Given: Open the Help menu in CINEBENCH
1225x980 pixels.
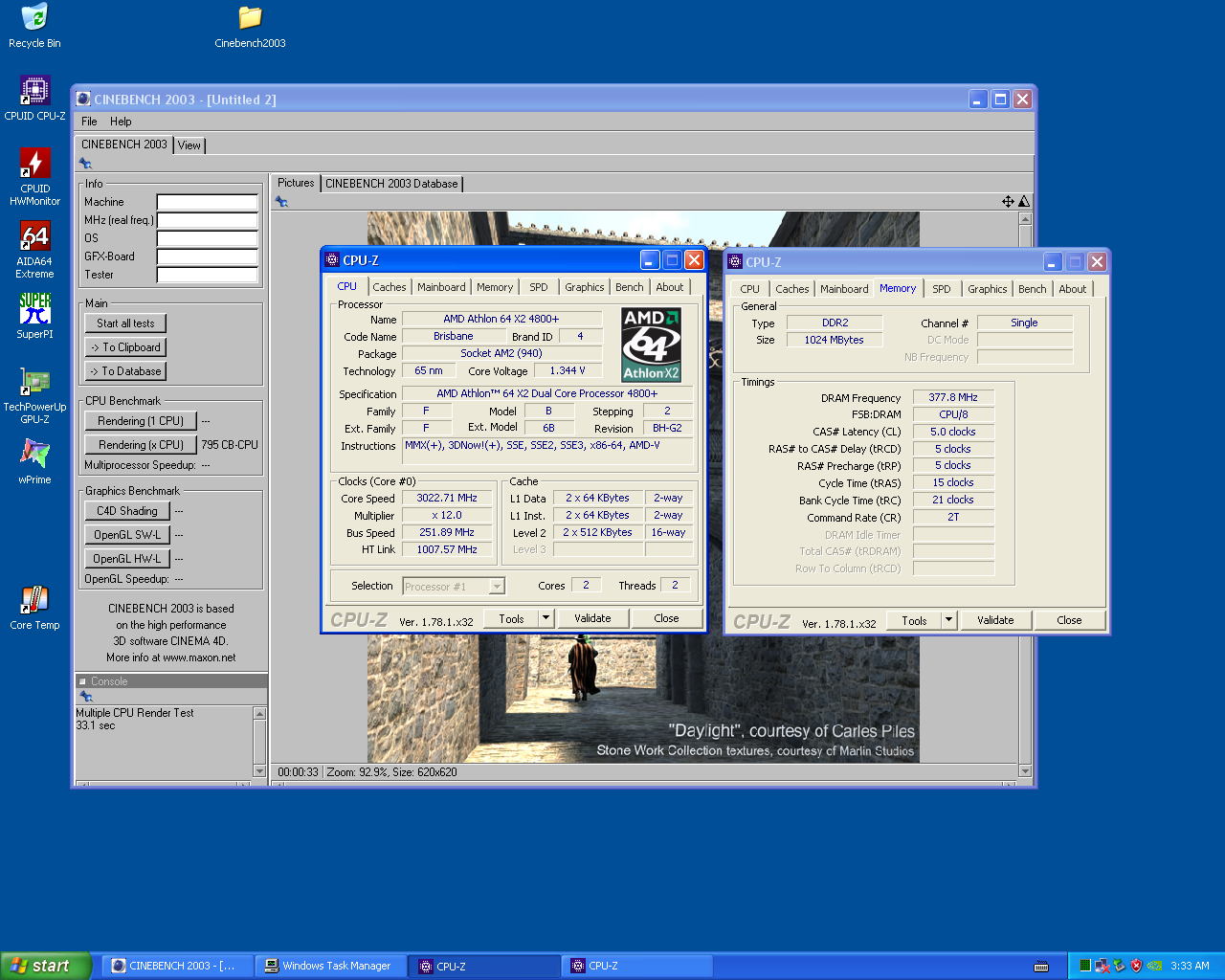Looking at the screenshot, I should (121, 122).
